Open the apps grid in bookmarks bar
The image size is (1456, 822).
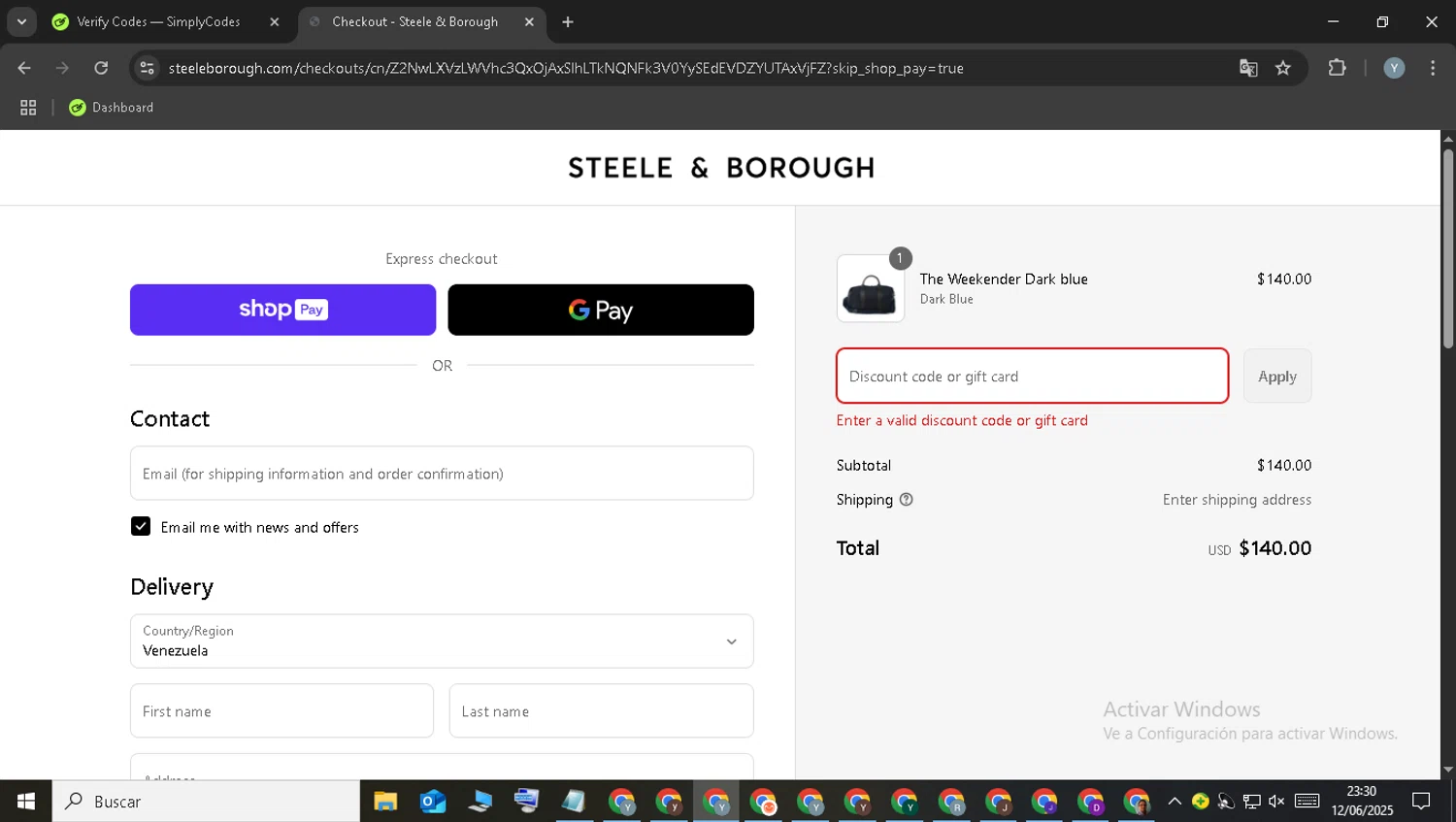[x=28, y=108]
